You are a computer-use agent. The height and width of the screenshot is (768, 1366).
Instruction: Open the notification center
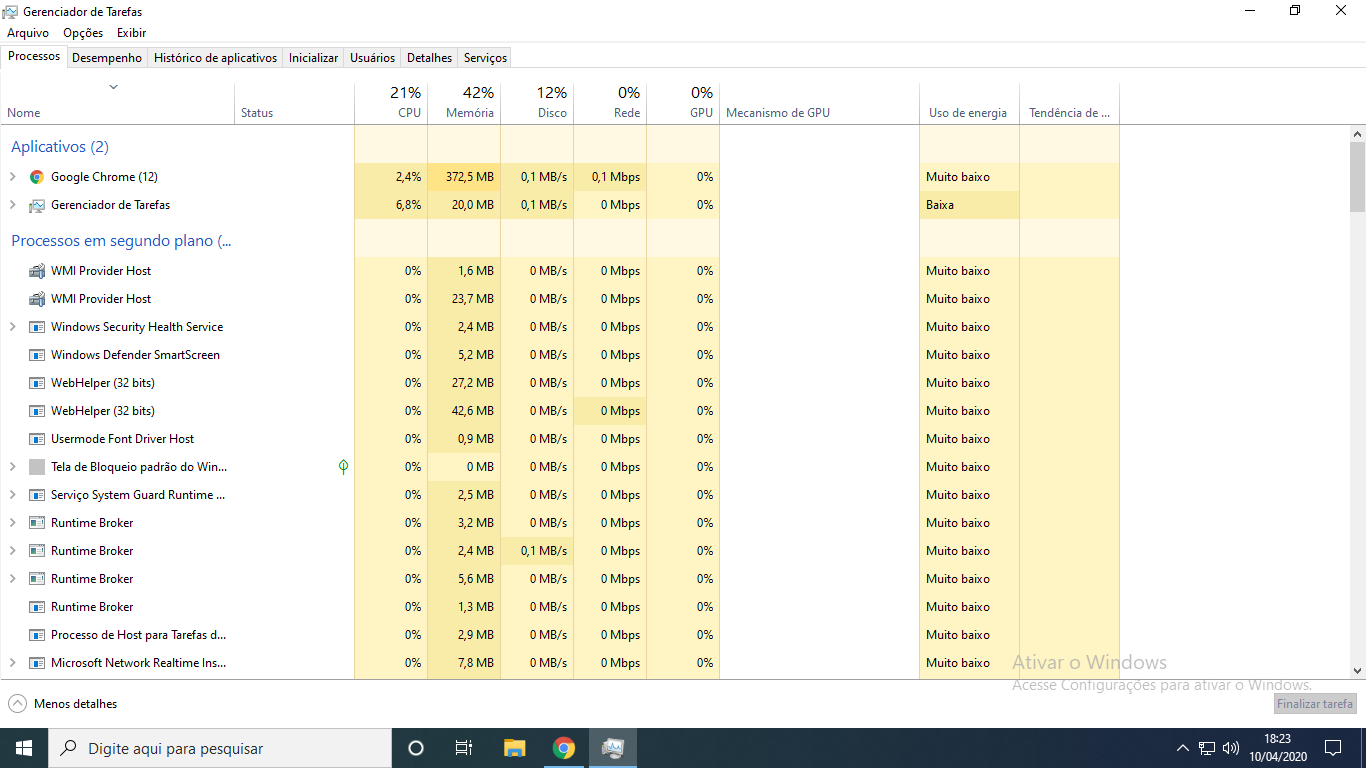coord(1333,748)
